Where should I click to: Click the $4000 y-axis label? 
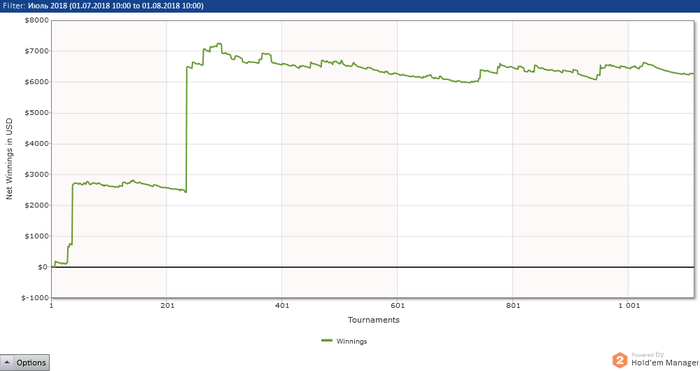pos(37,143)
